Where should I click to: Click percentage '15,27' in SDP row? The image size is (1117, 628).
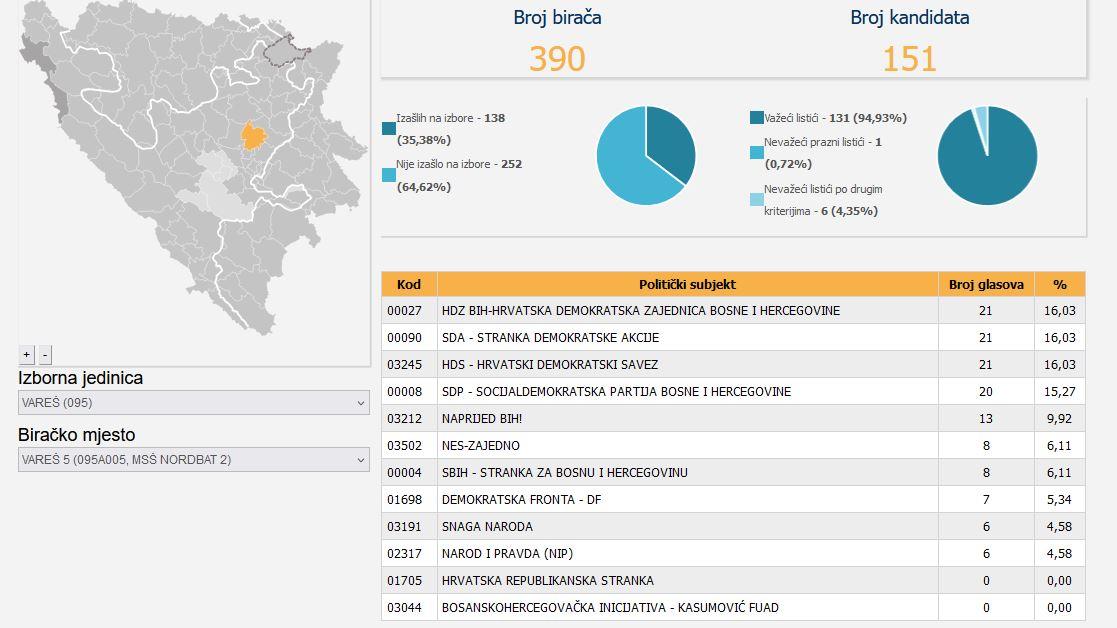click(1060, 392)
